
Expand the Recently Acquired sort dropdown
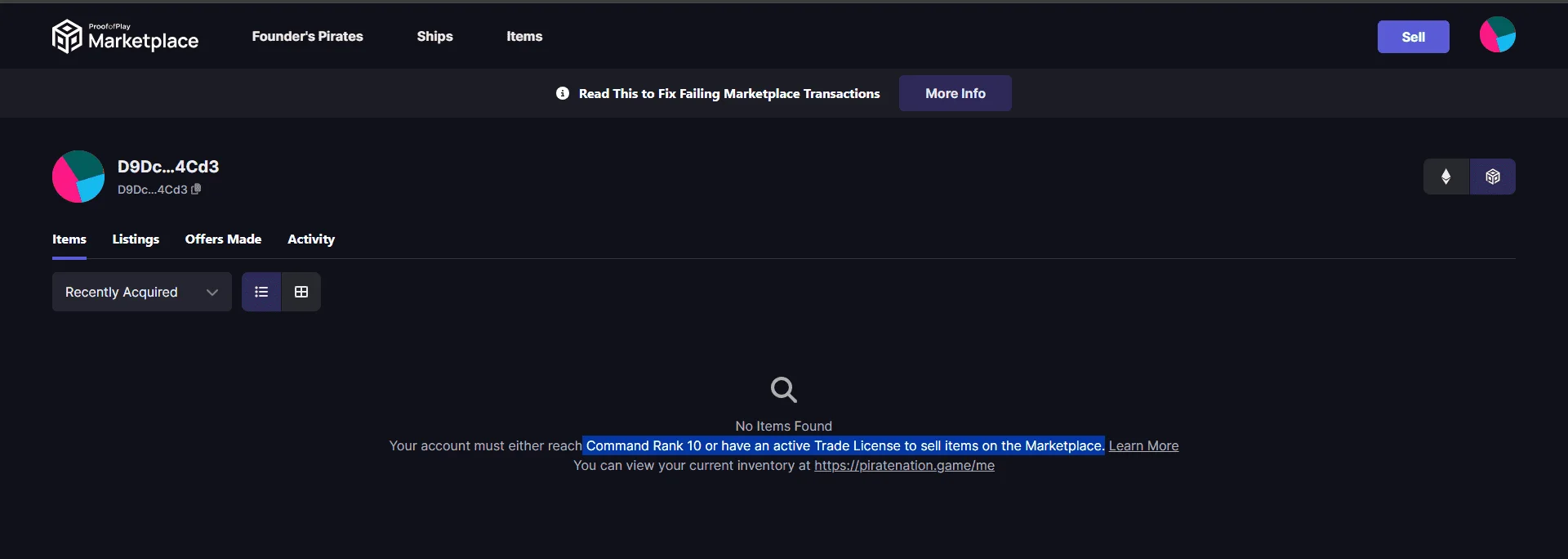pos(142,292)
